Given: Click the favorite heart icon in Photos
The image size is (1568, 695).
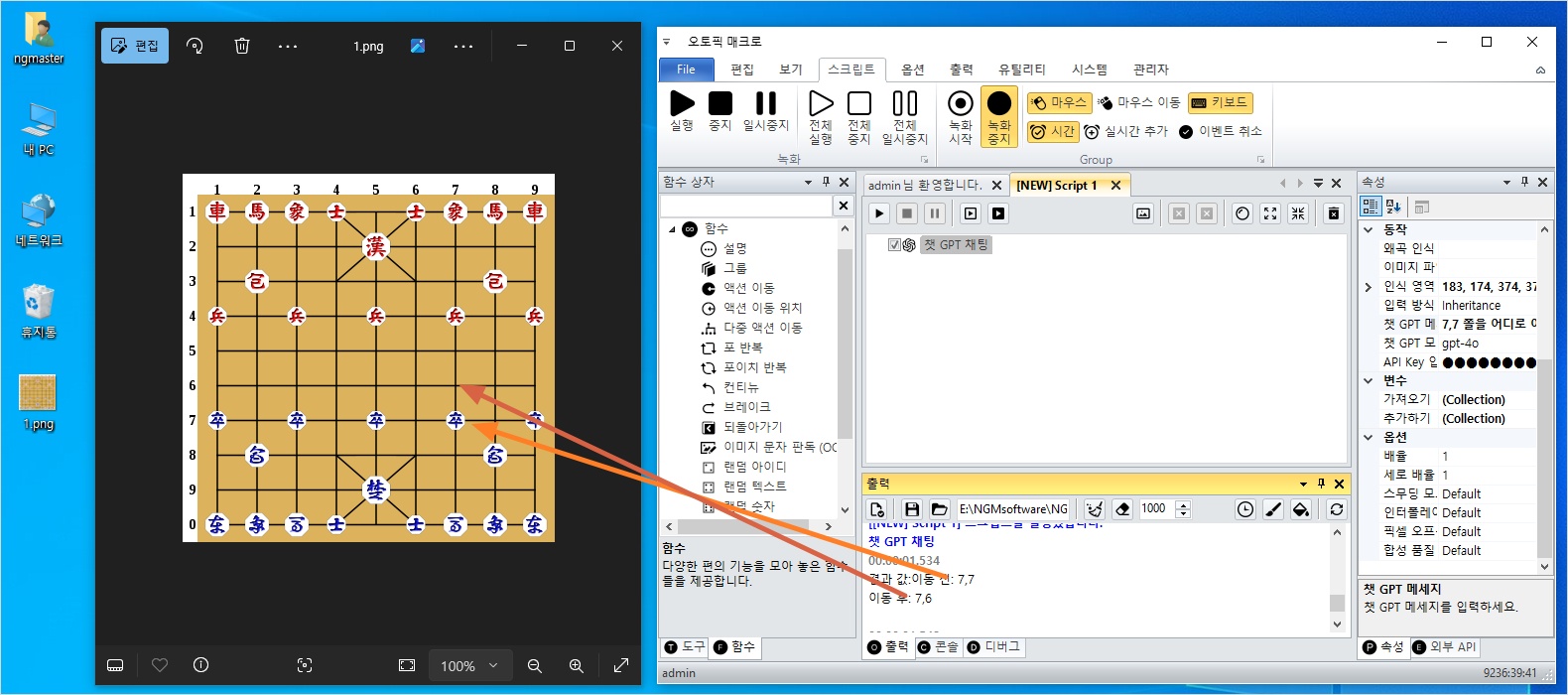Looking at the screenshot, I should coord(160,665).
